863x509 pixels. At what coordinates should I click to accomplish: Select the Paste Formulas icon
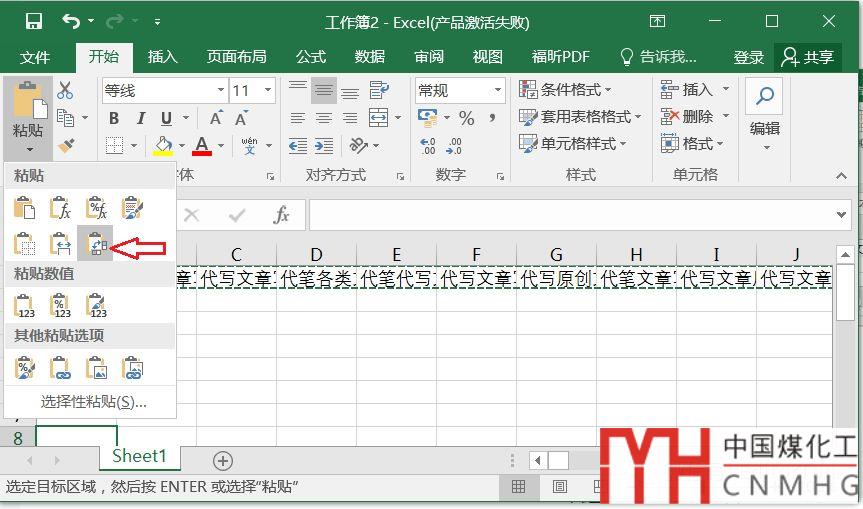pyautogui.click(x=60, y=208)
